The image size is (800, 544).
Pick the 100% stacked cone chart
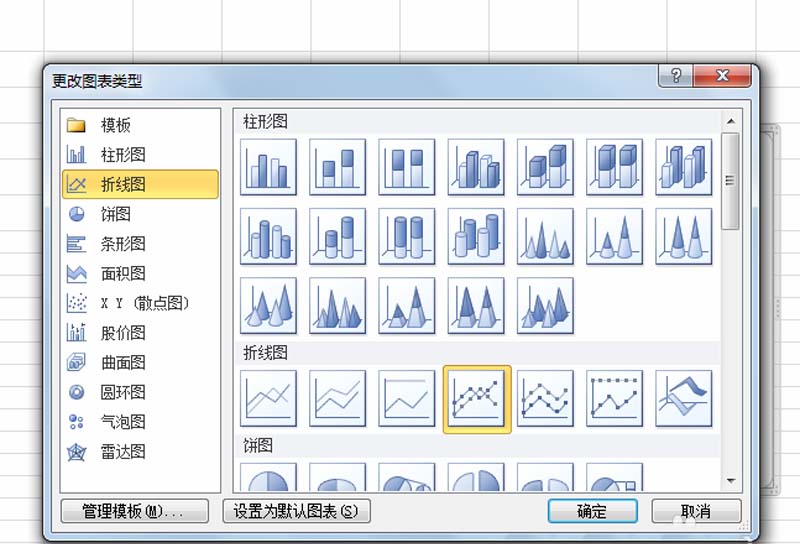point(684,236)
